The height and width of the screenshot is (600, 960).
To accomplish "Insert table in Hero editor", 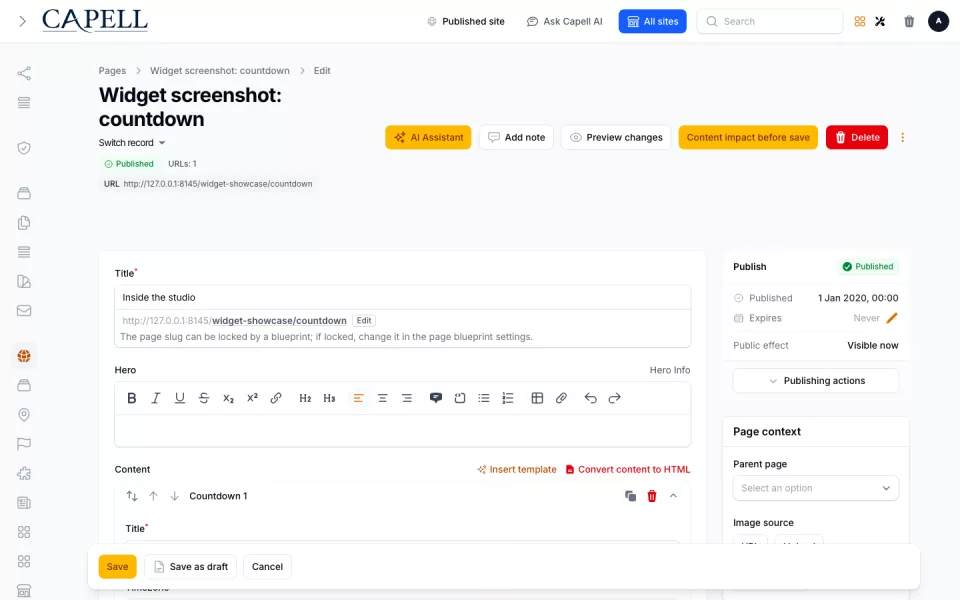I will click(537, 398).
